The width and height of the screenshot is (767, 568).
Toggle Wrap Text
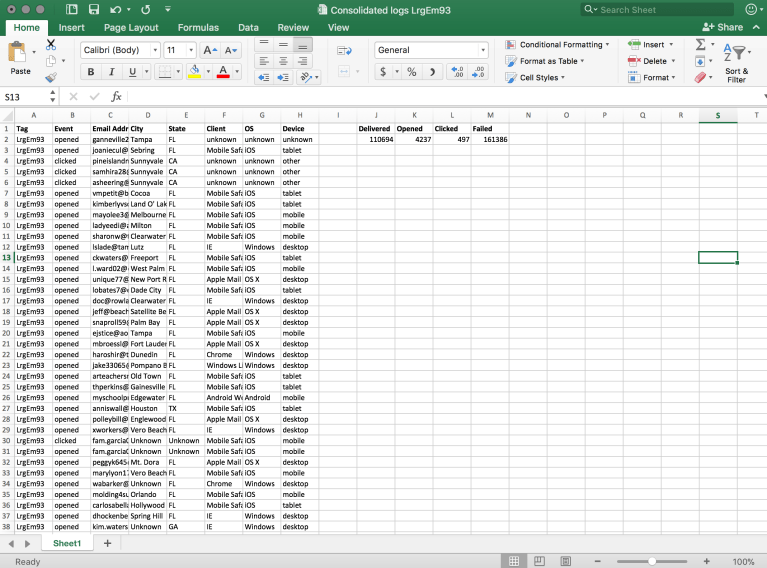344,50
